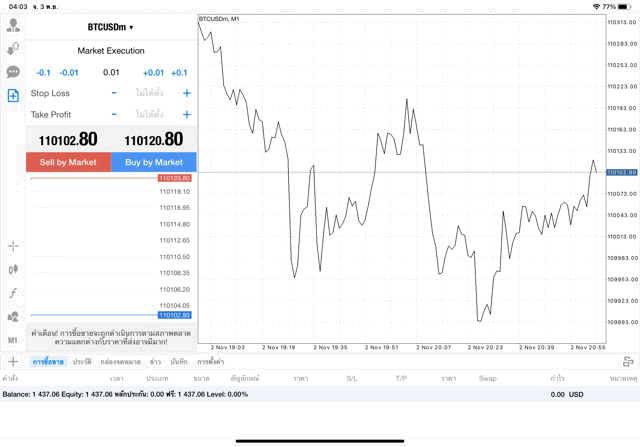This screenshot has width=640, height=447.
Task: Open the chat messages icon
Action: 13,72
